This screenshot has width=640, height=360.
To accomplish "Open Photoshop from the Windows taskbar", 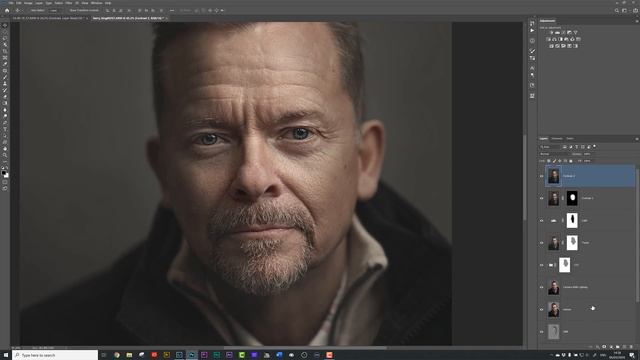I will (x=191, y=355).
